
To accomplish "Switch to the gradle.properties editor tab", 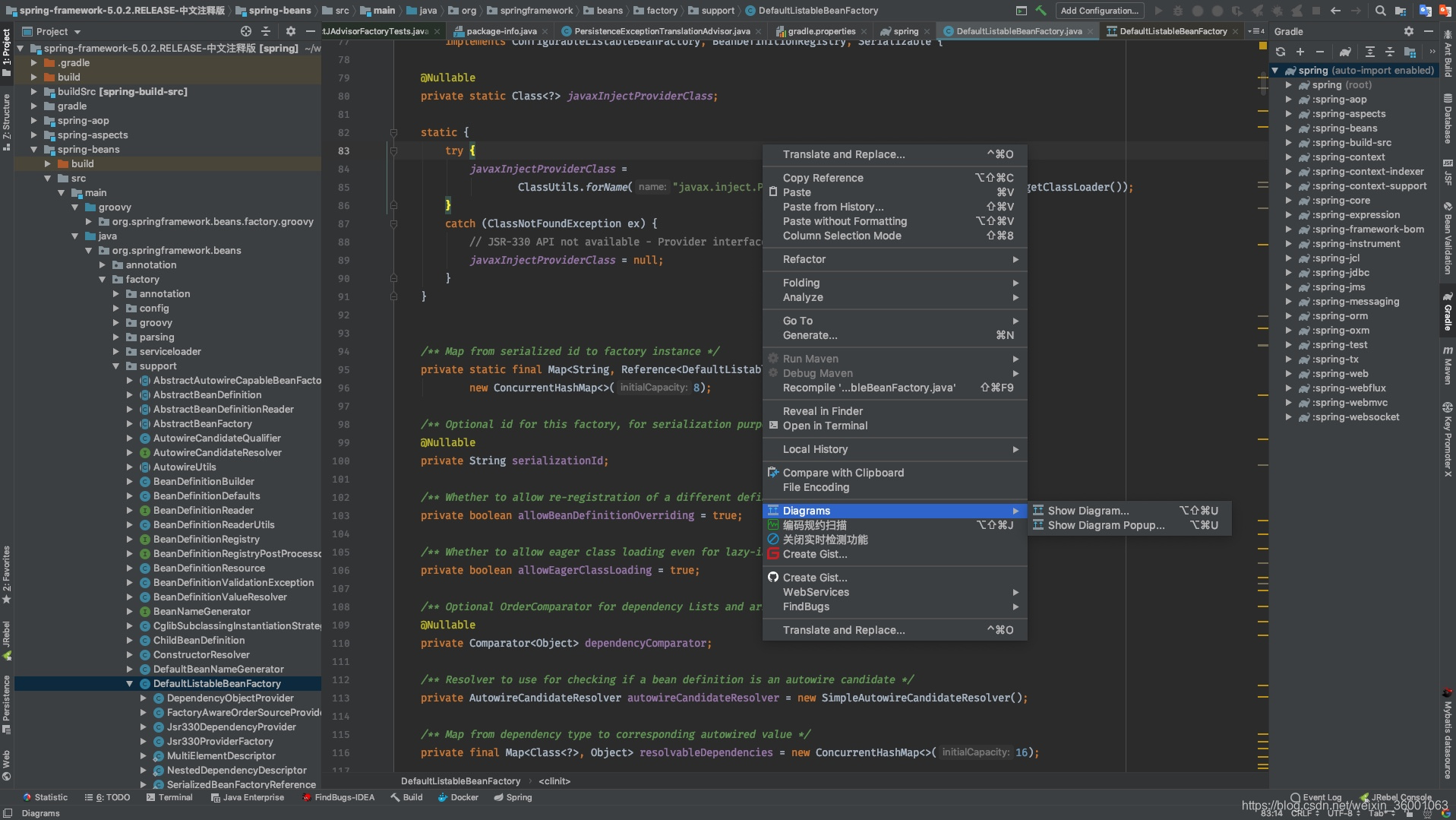I will [821, 31].
